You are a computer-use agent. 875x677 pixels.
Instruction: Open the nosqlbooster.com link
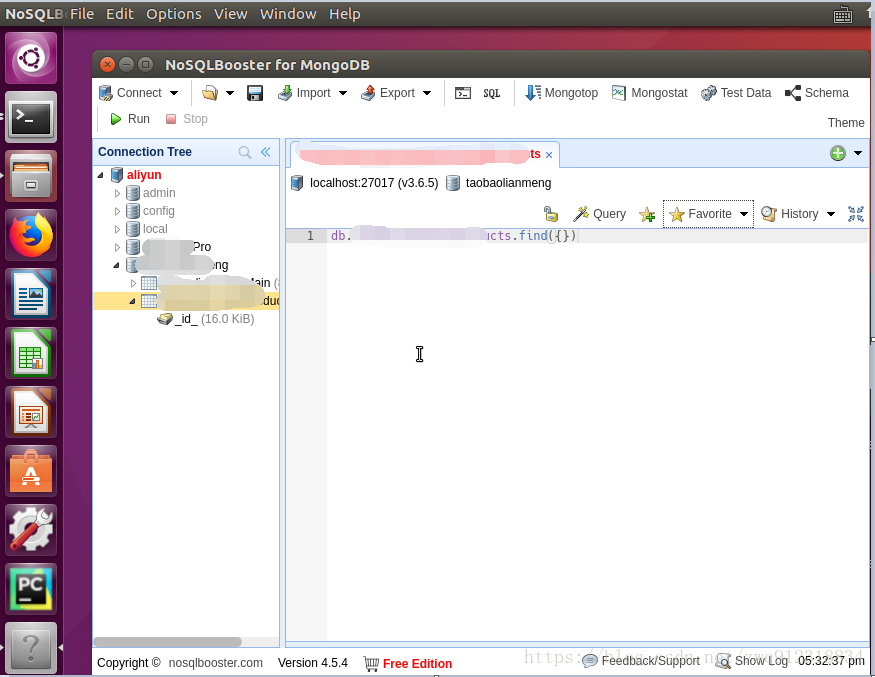point(215,663)
